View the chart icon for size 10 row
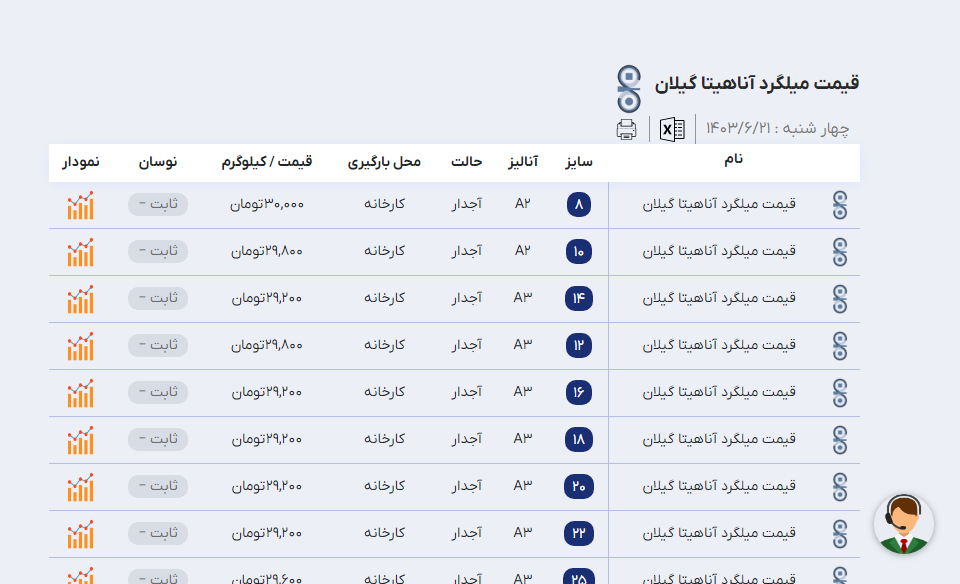960x584 pixels. pos(80,252)
